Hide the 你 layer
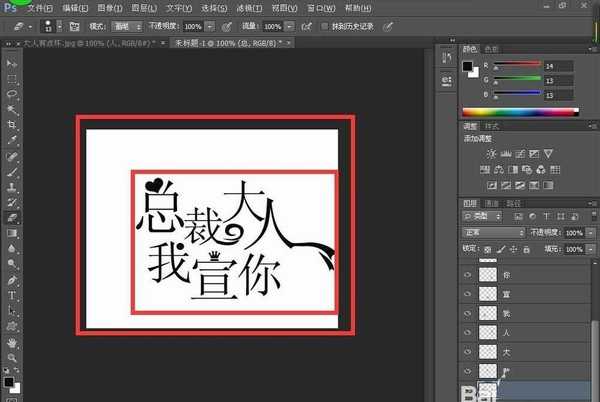 tap(468, 274)
